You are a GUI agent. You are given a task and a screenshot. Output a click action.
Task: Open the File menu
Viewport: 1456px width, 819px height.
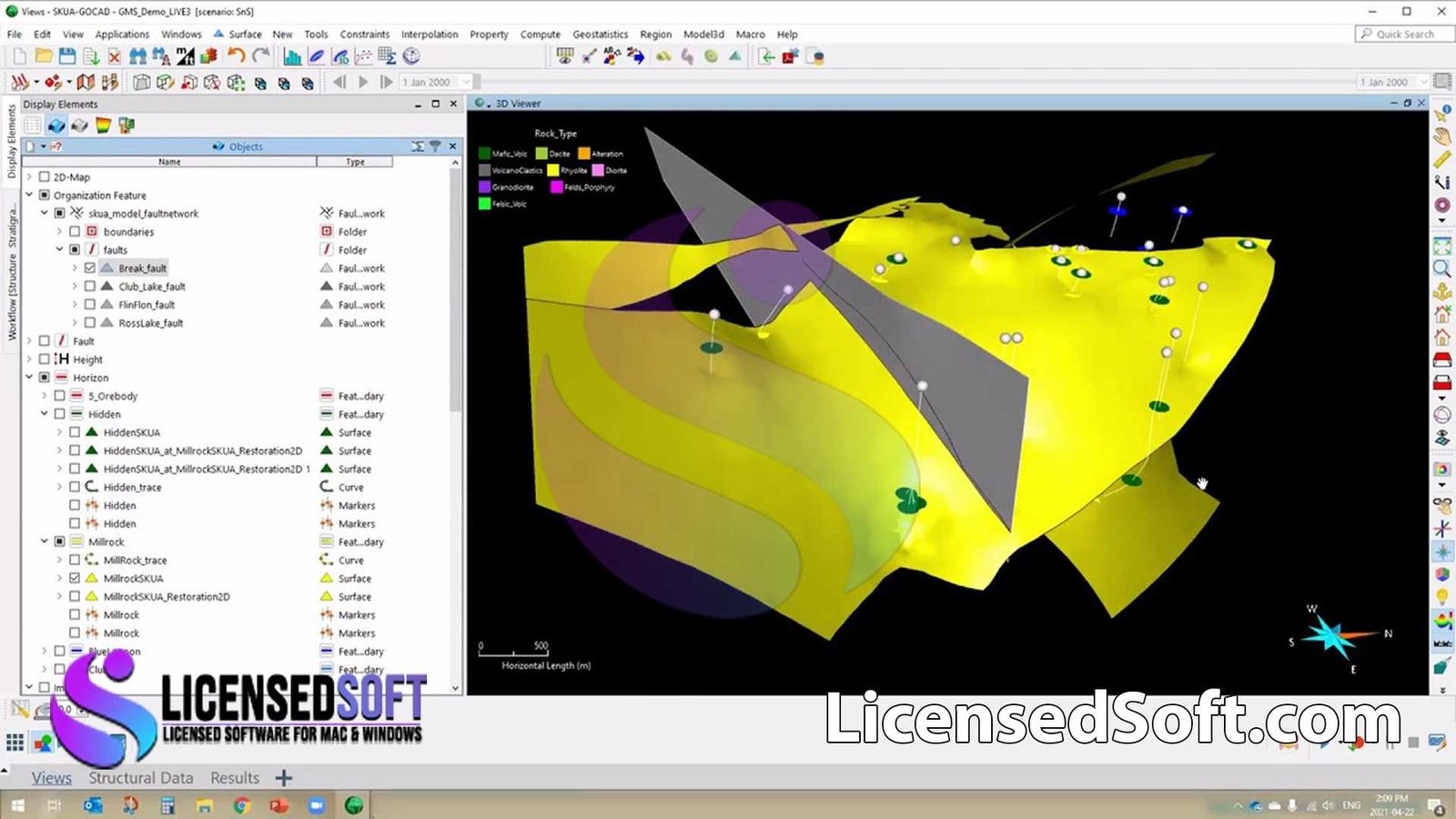click(15, 34)
